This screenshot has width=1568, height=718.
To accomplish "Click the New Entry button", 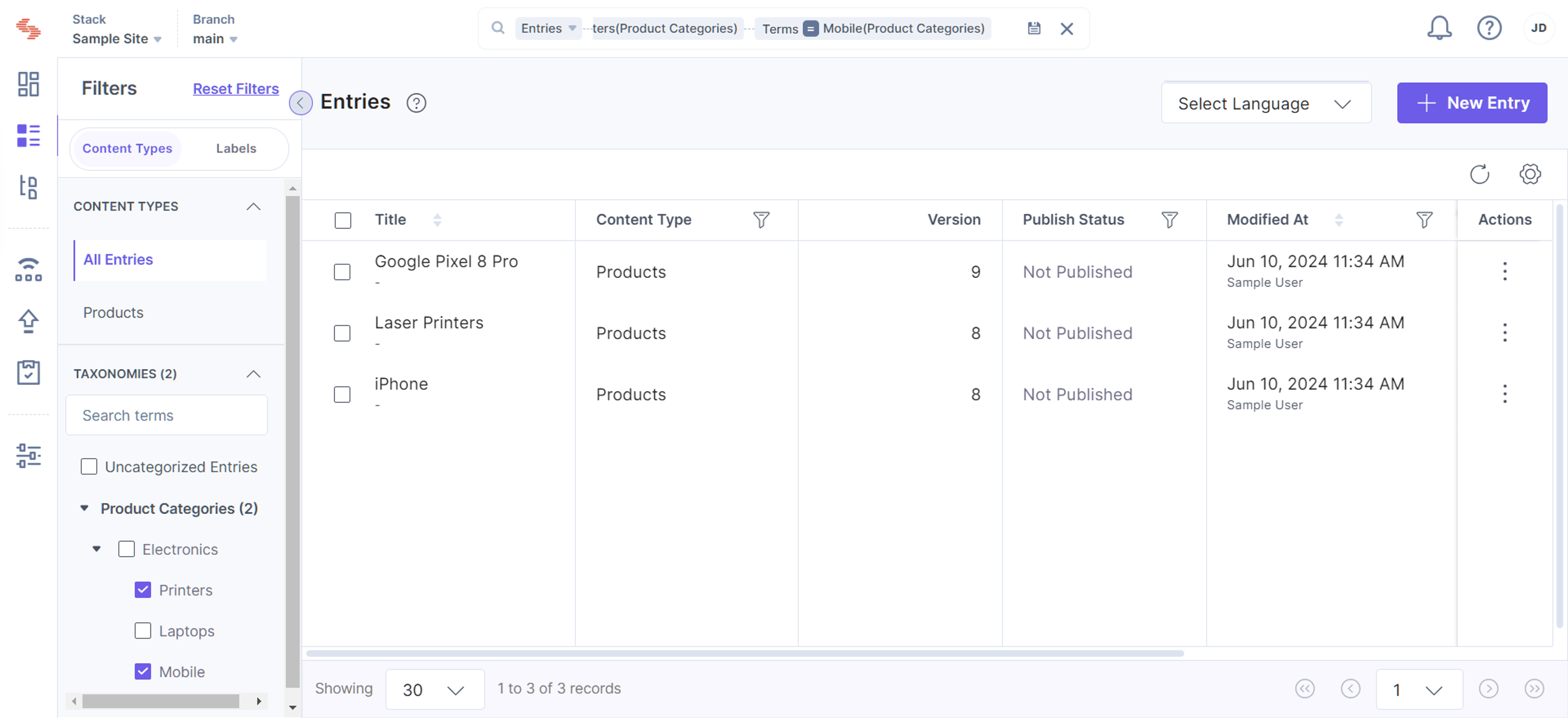I will tap(1472, 103).
